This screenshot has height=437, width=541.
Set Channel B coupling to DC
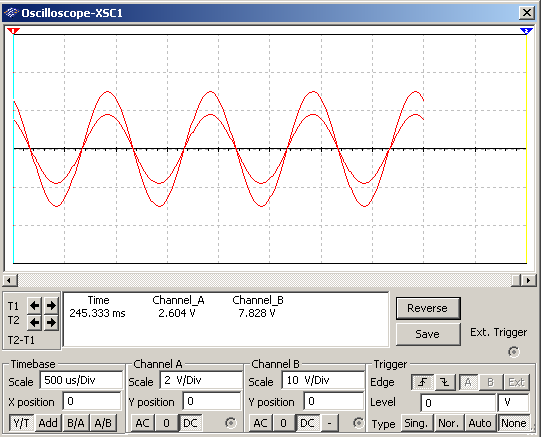pyautogui.click(x=307, y=423)
